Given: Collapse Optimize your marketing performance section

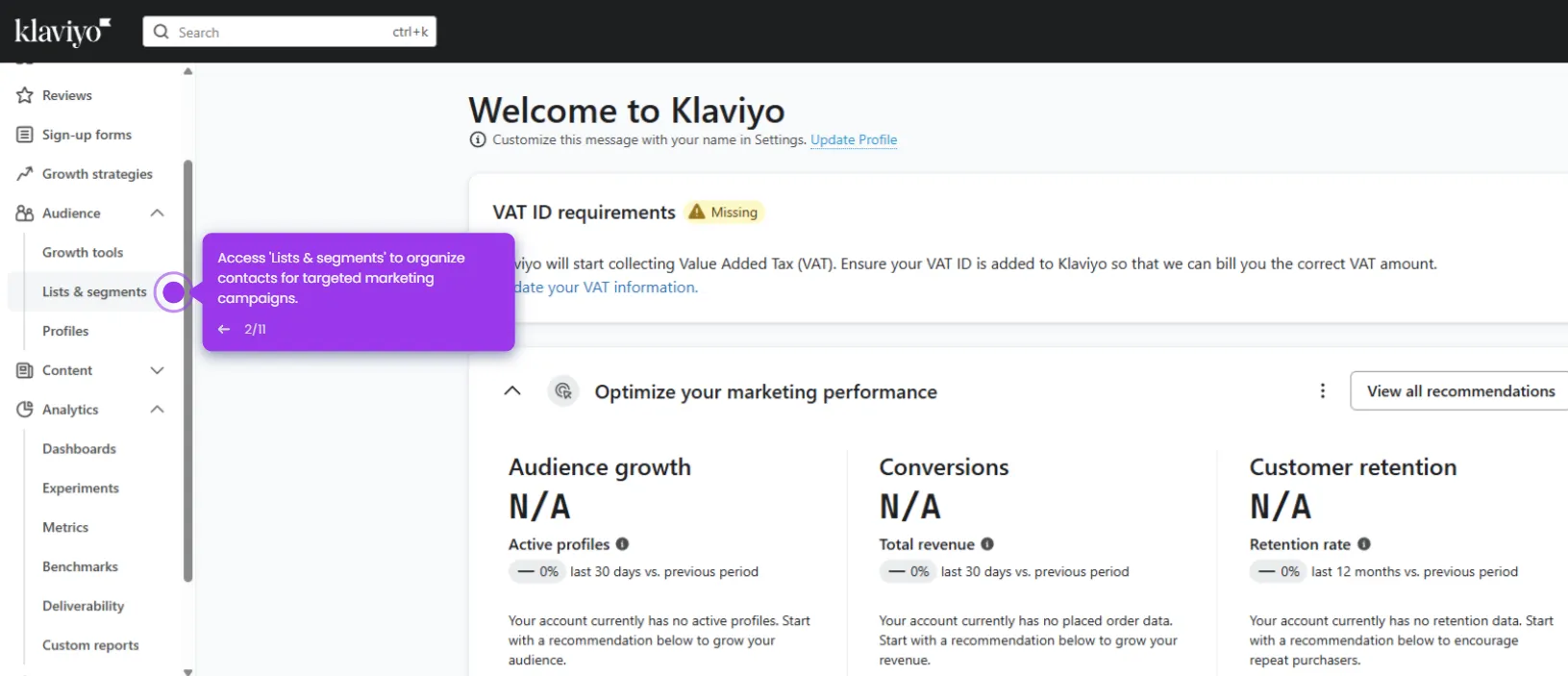Looking at the screenshot, I should (512, 391).
